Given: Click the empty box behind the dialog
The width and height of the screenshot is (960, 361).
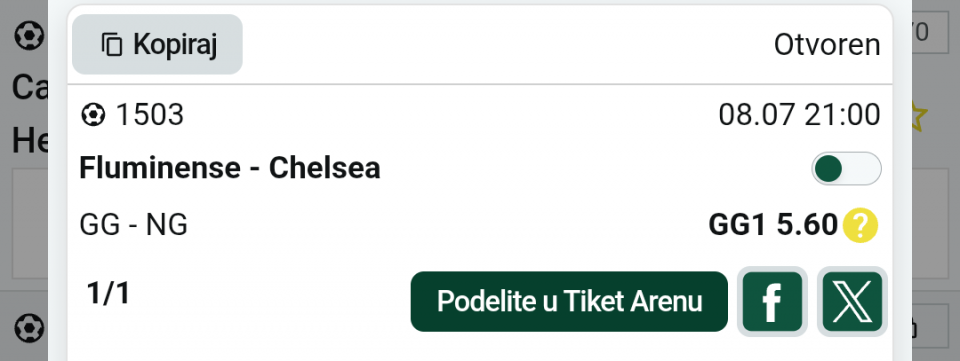Looking at the screenshot, I should click(x=31, y=224).
